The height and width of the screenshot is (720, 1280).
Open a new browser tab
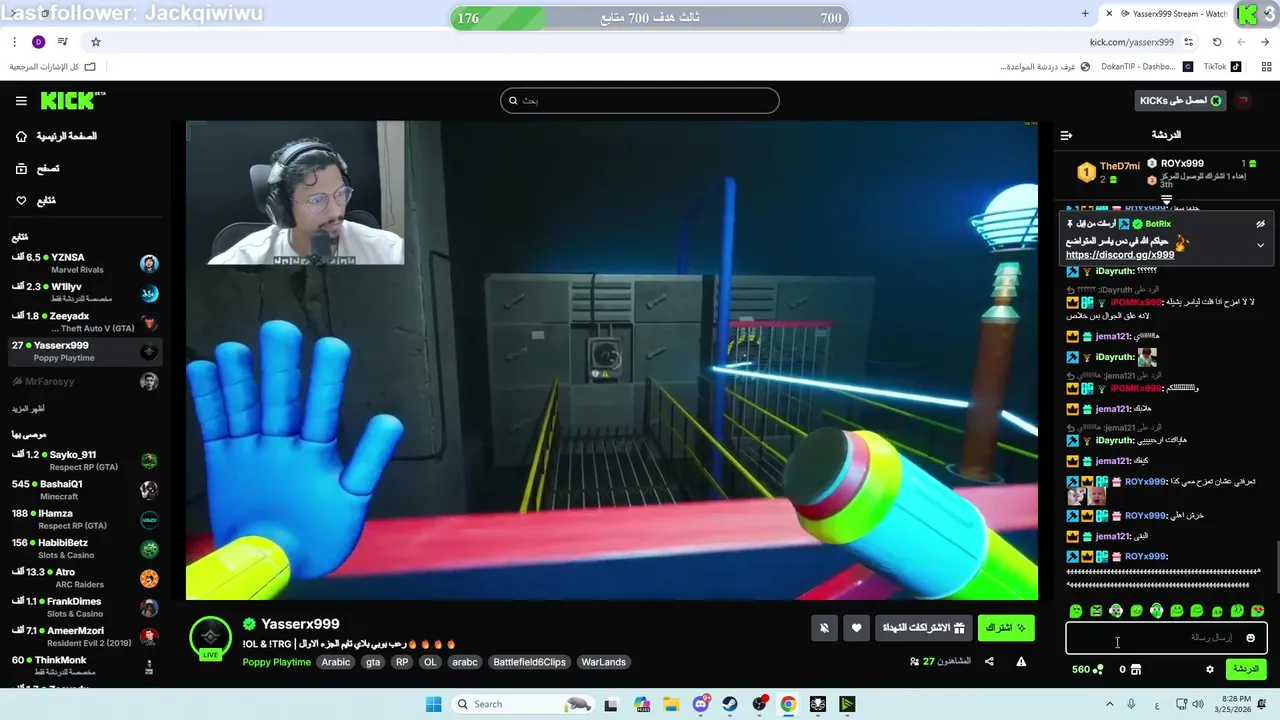(x=1085, y=13)
